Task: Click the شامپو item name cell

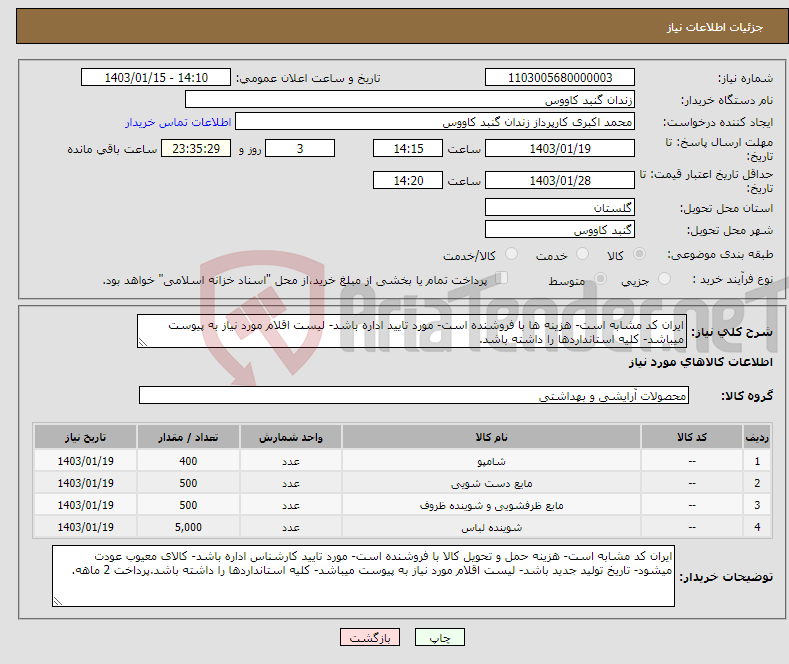Action: 491,461
